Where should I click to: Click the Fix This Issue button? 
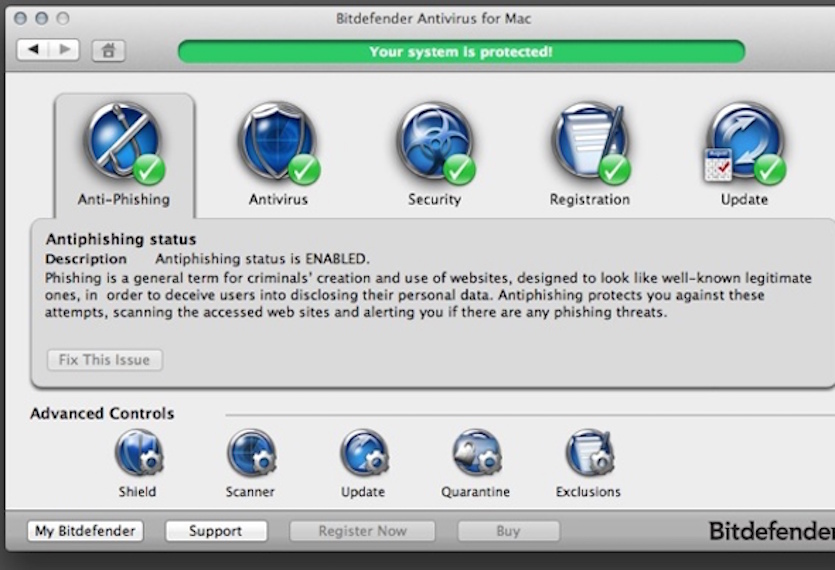[104, 360]
